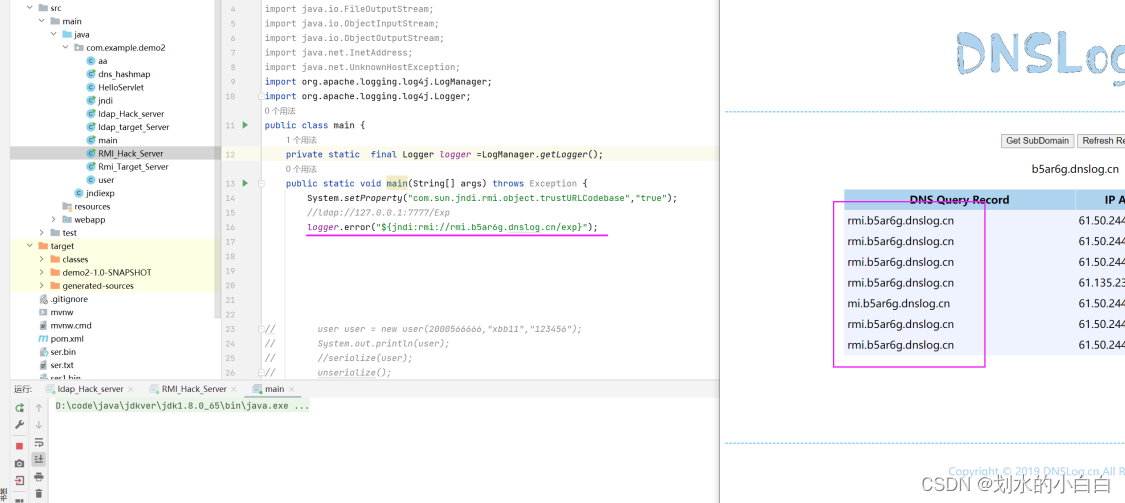Expand the webapp folder

click(54, 220)
